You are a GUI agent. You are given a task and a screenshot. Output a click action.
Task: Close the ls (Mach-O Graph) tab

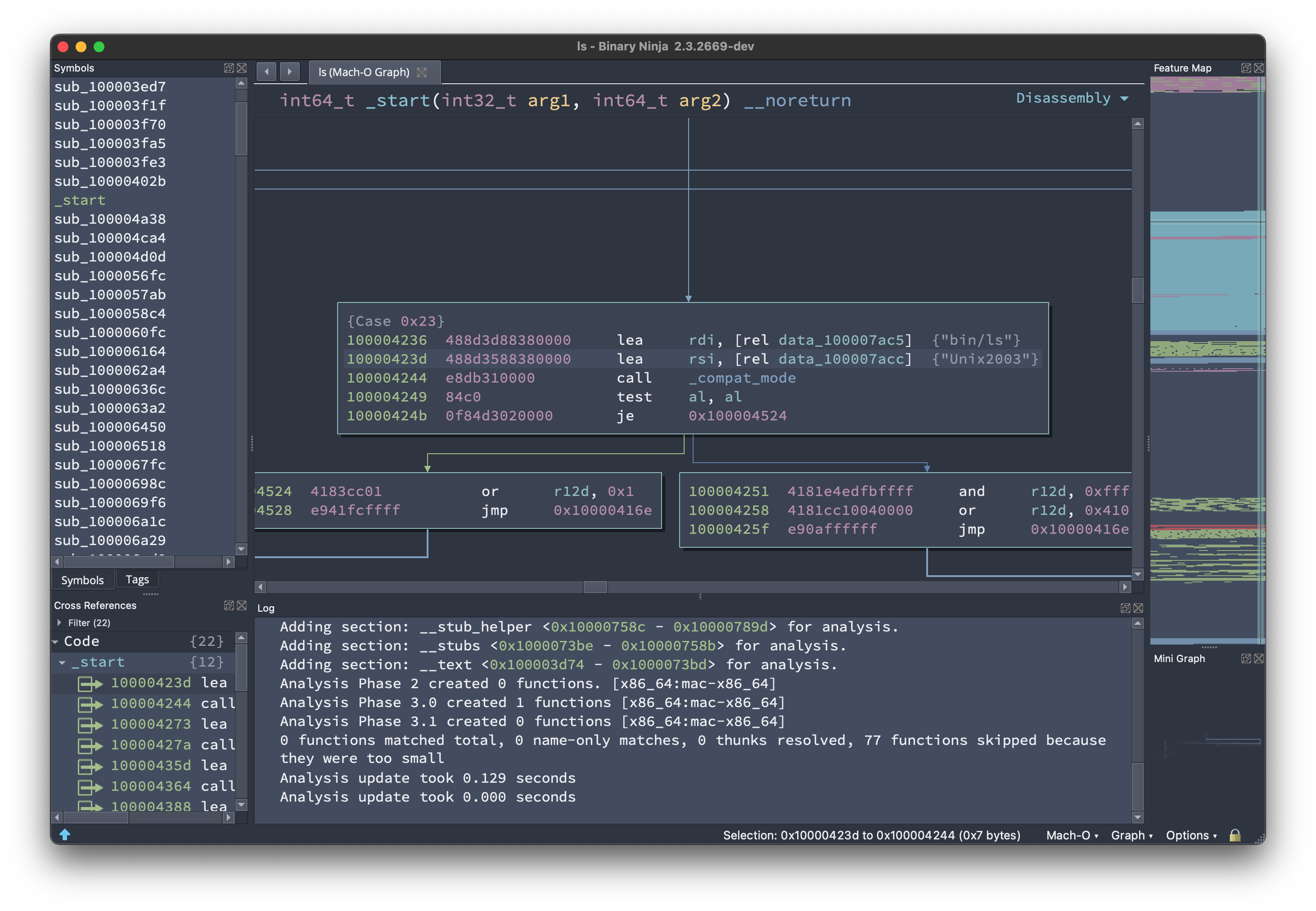point(422,72)
